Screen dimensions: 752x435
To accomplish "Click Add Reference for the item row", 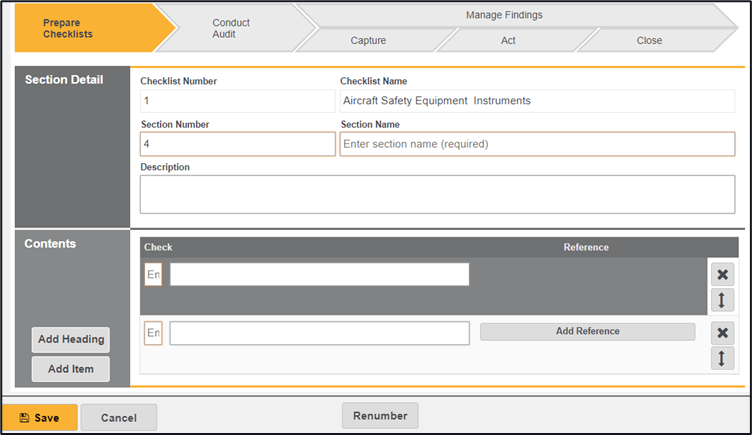I will pyautogui.click(x=587, y=332).
